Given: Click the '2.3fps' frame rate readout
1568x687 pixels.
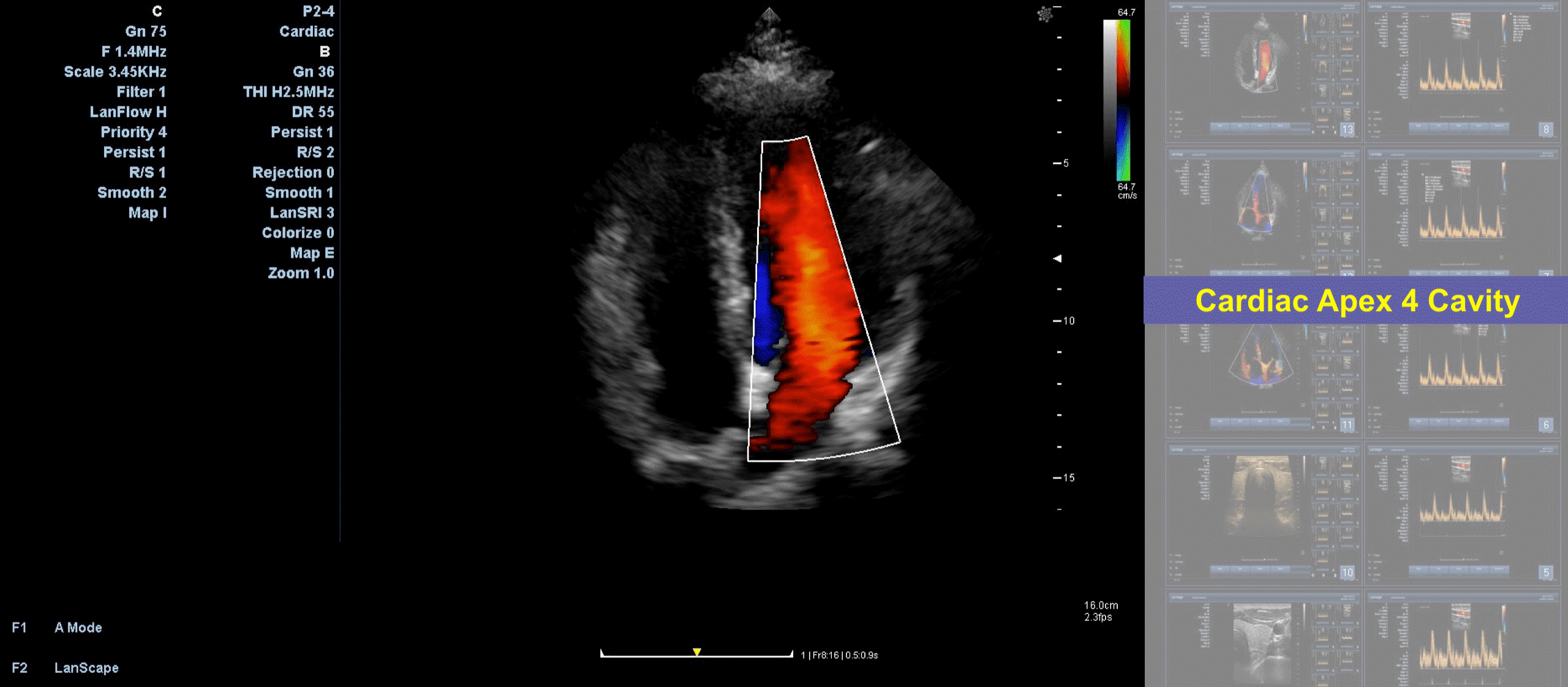Looking at the screenshot, I should pos(1098,617).
